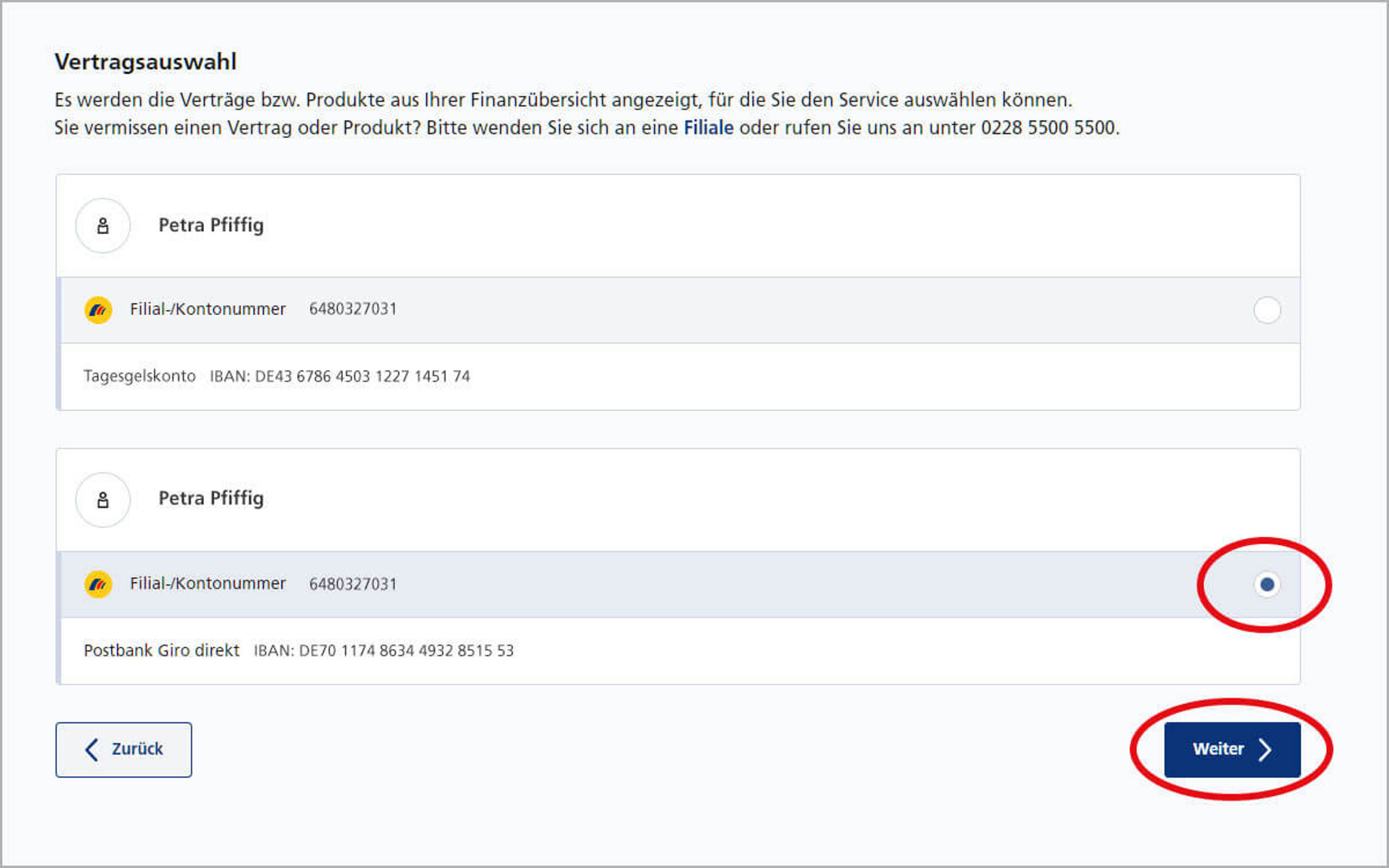1389x868 pixels.
Task: Go back with the Zurück button
Action: click(124, 750)
